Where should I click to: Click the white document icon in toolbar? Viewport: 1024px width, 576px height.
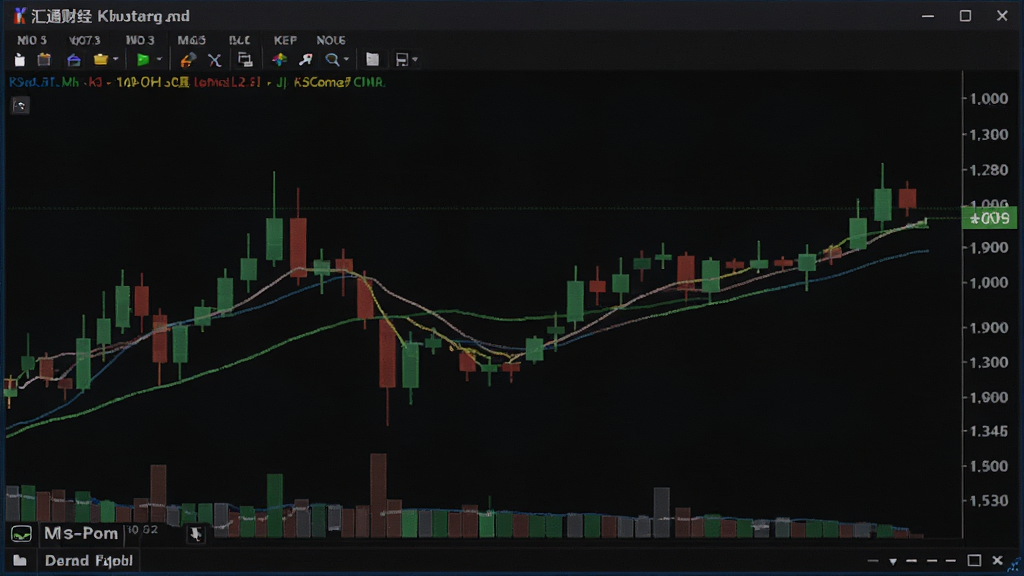tap(20, 60)
